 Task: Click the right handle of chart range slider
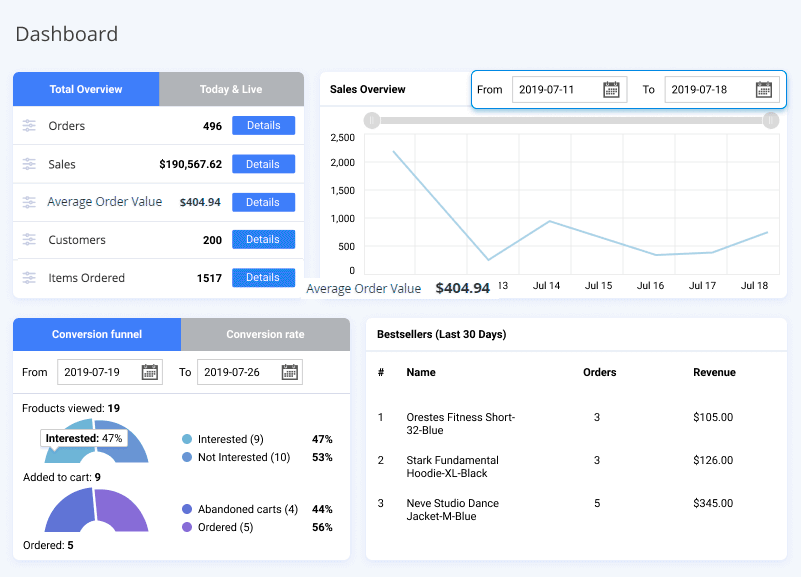(x=770, y=121)
